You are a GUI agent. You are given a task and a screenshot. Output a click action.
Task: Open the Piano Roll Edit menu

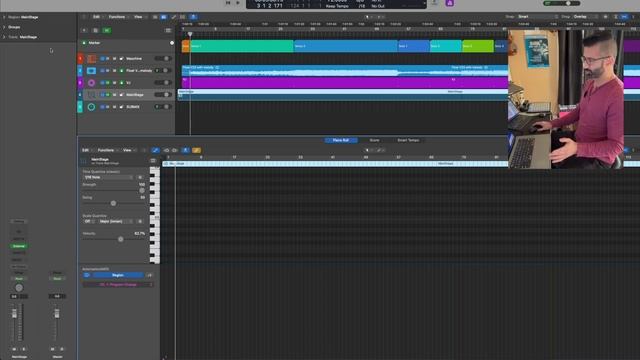(85, 150)
